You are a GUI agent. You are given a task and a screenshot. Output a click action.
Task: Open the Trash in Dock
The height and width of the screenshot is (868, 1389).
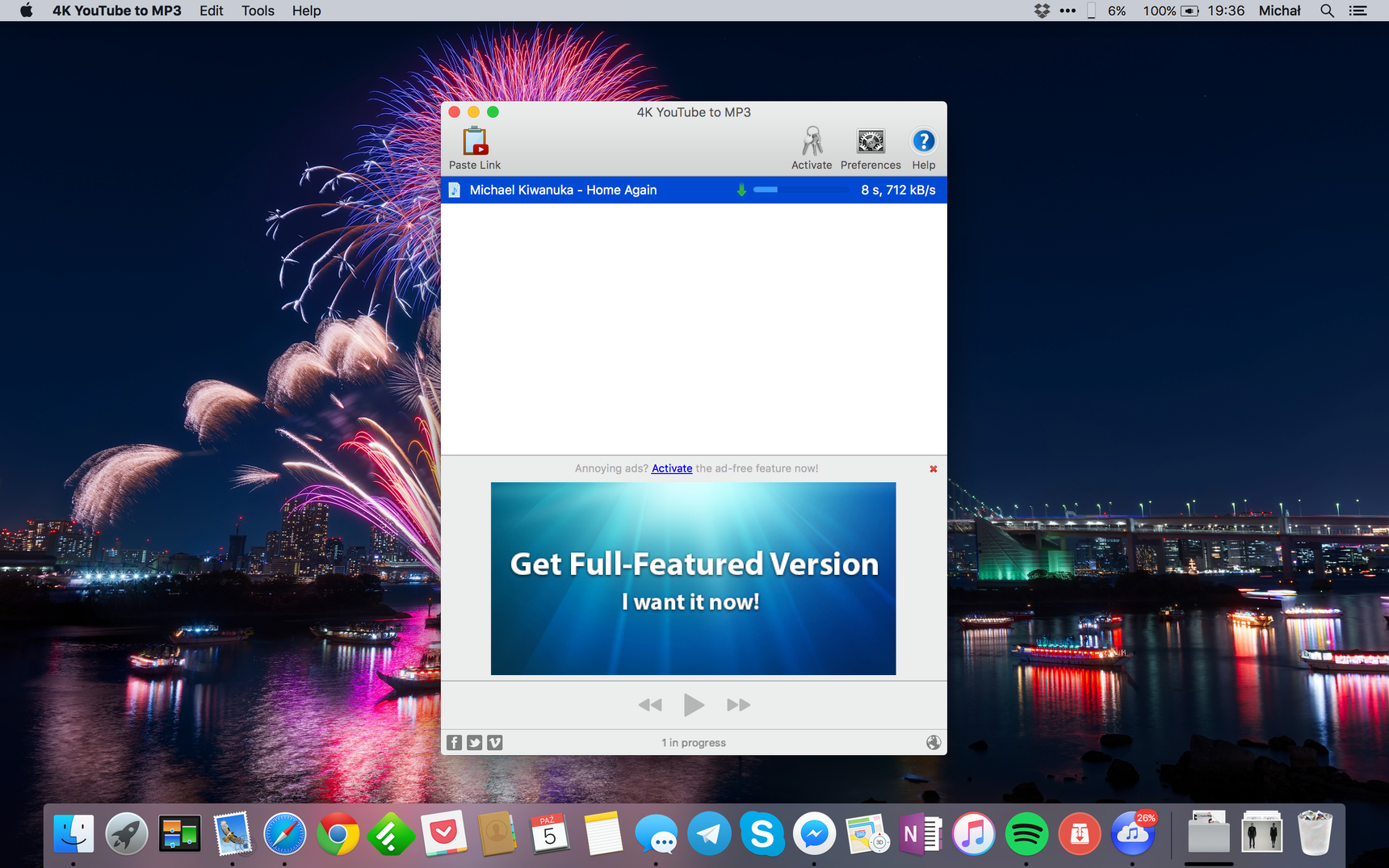pos(1315,834)
